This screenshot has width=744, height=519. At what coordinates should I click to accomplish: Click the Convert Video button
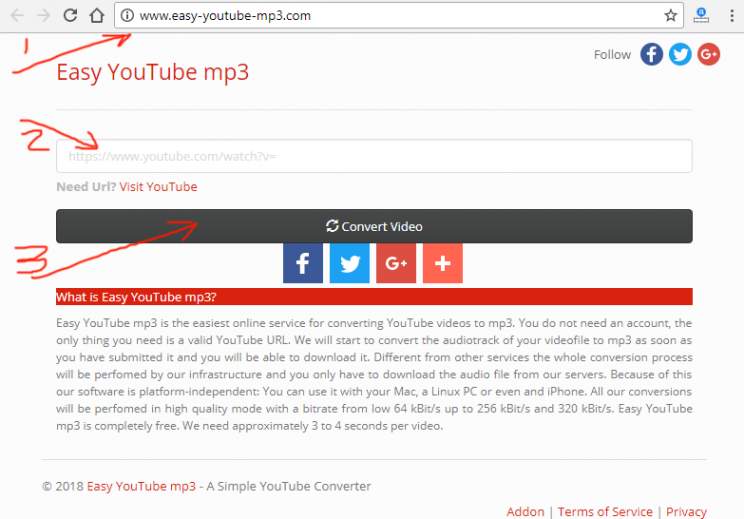coord(374,226)
